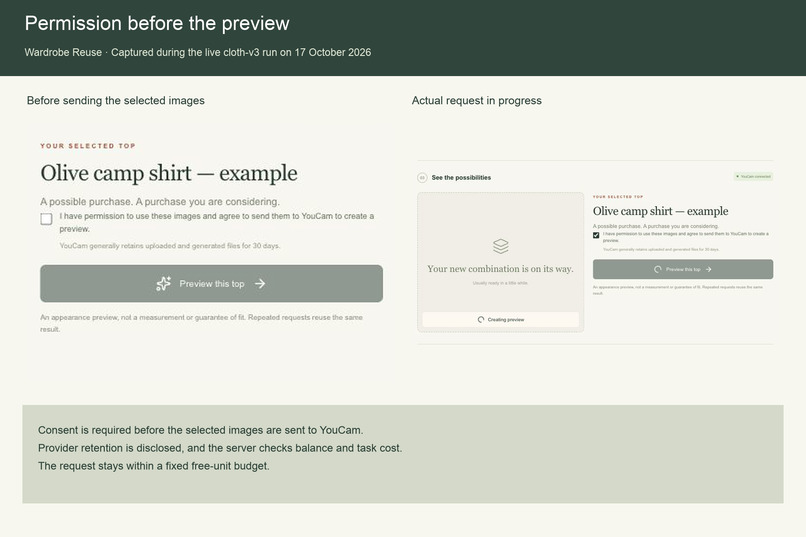Viewport: 806px width, 537px height.
Task: Click the right arrow on the large left Preview button
Action: click(x=260, y=284)
